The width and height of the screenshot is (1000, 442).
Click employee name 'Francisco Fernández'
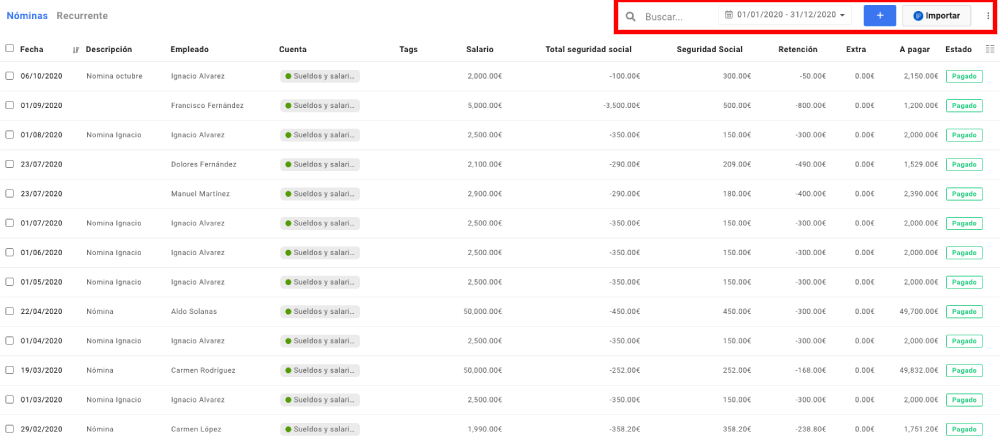207,105
